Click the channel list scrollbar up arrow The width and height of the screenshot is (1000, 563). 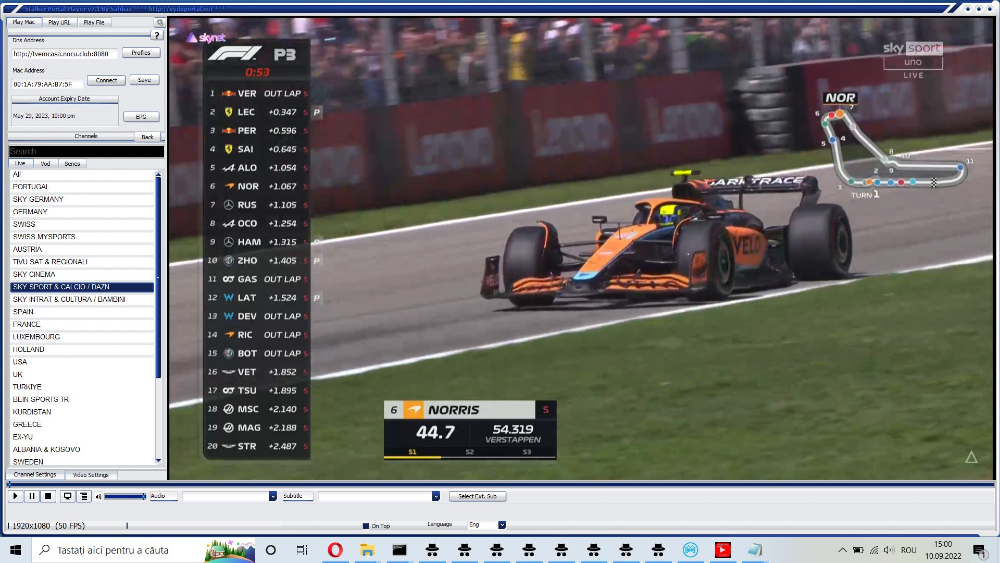158,174
